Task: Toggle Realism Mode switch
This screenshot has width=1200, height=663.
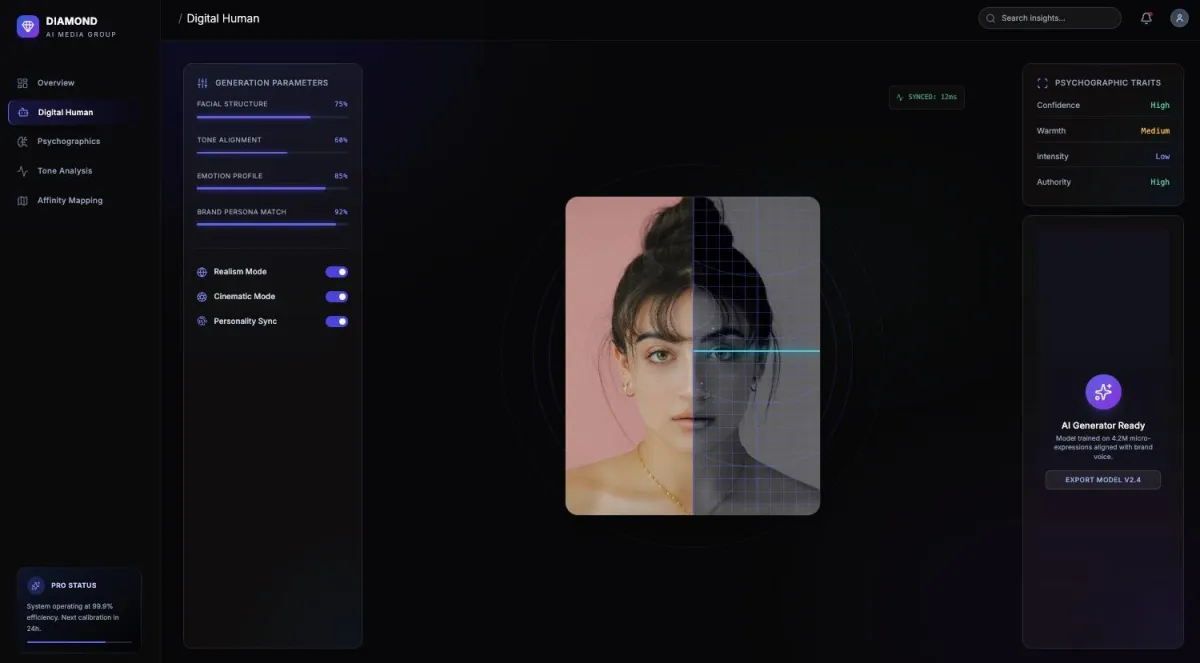Action: [x=337, y=272]
